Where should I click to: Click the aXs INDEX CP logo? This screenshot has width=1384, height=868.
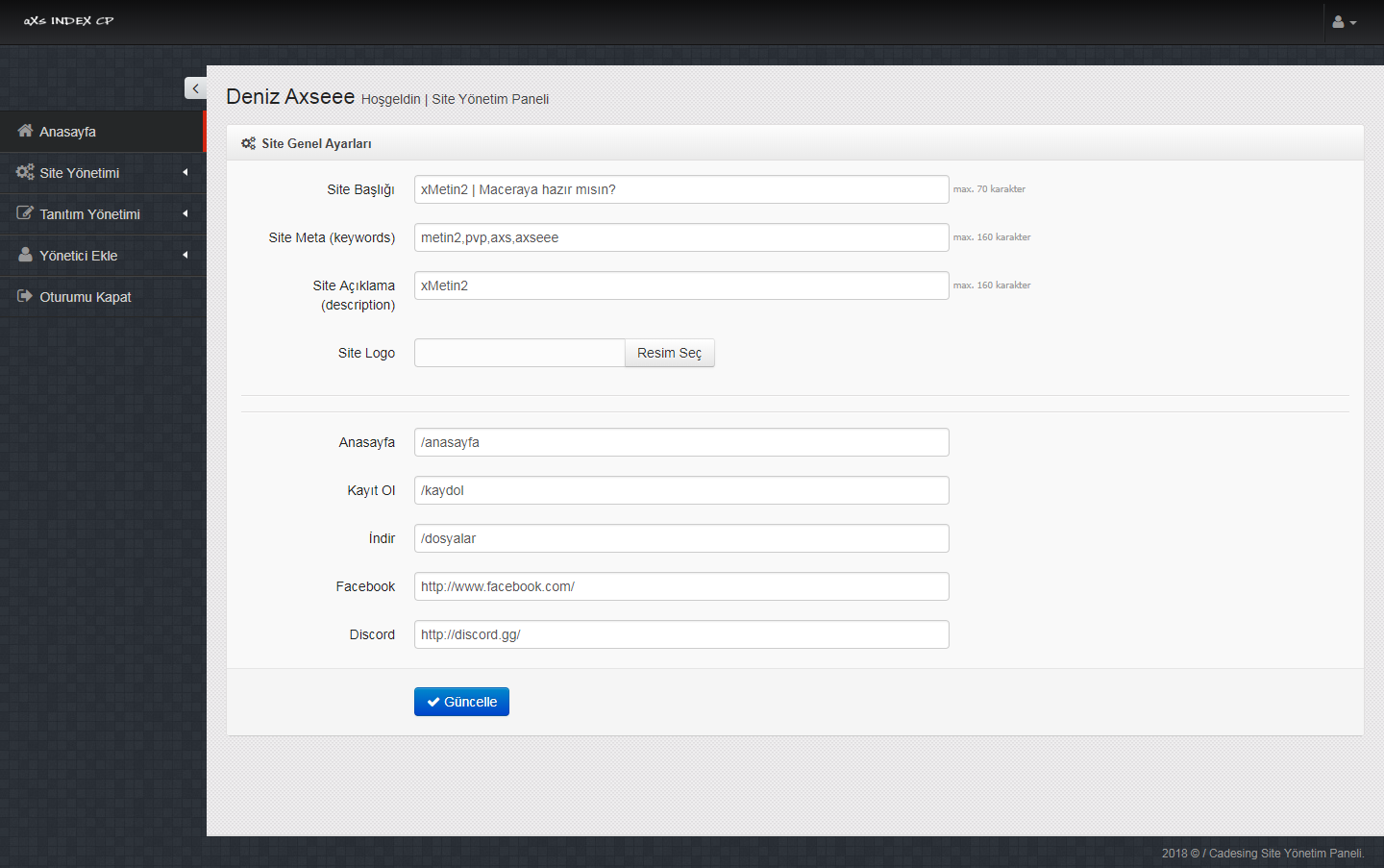pyautogui.click(x=68, y=20)
